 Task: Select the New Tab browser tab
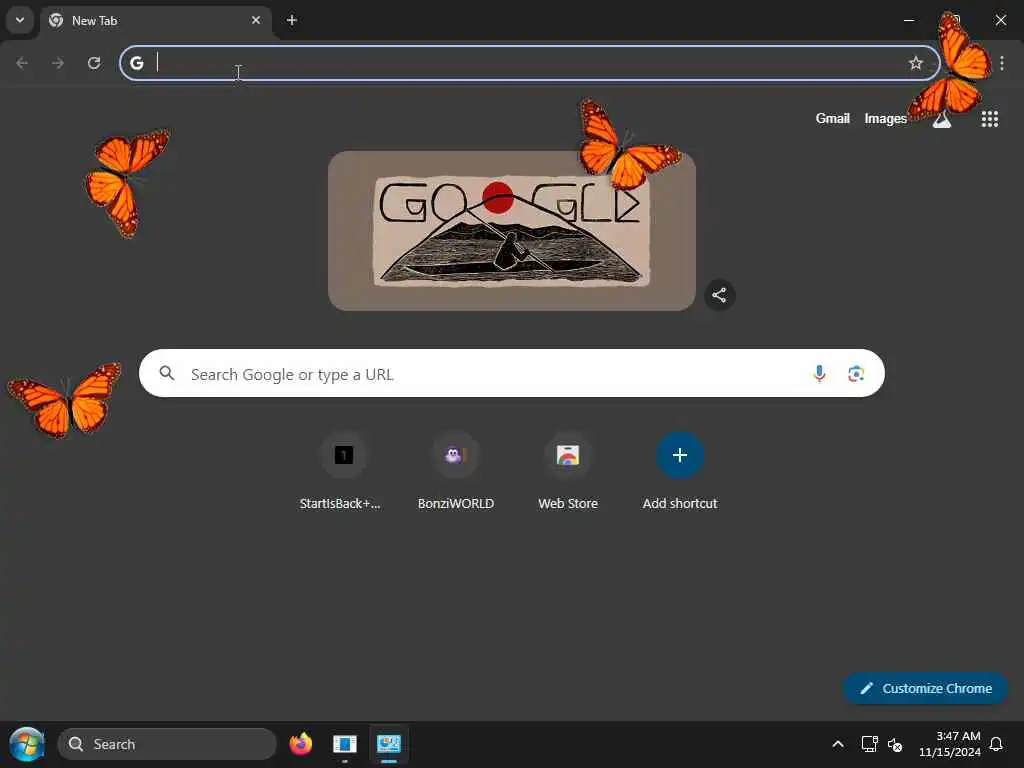click(x=155, y=21)
